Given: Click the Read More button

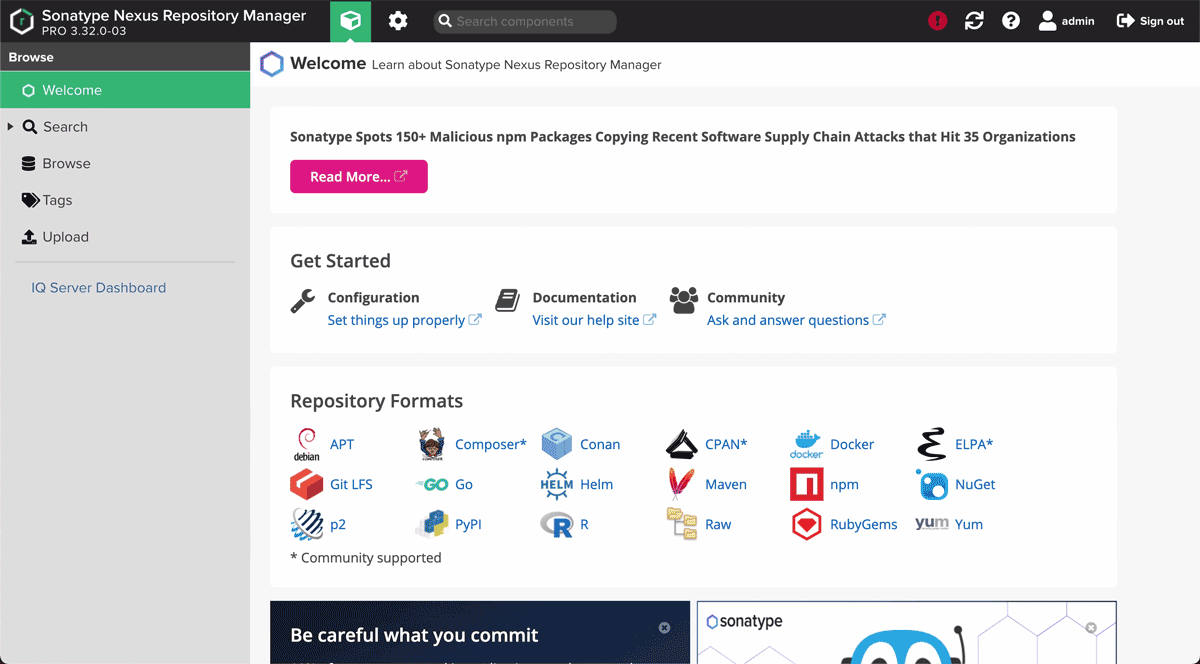Looking at the screenshot, I should click(x=359, y=176).
